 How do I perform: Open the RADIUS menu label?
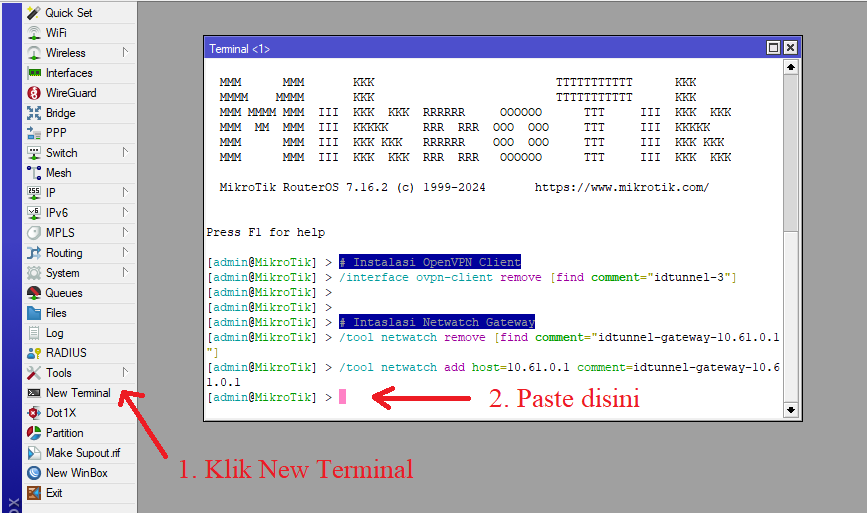click(66, 353)
